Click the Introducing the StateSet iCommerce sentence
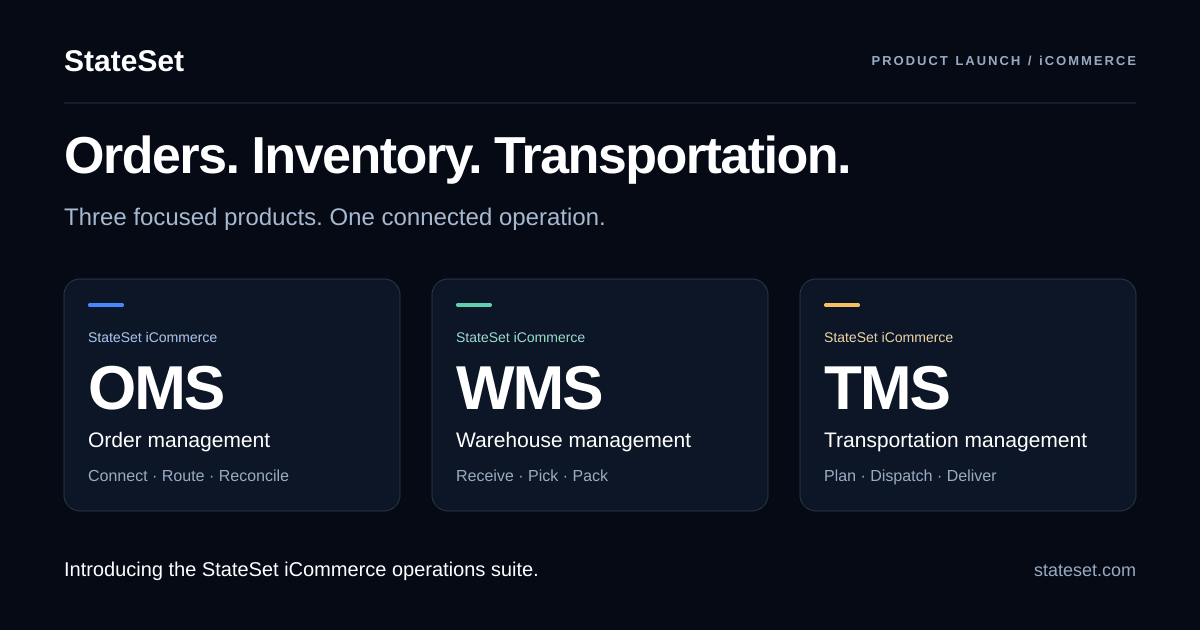Screen dimensions: 1200x630 click(x=301, y=570)
